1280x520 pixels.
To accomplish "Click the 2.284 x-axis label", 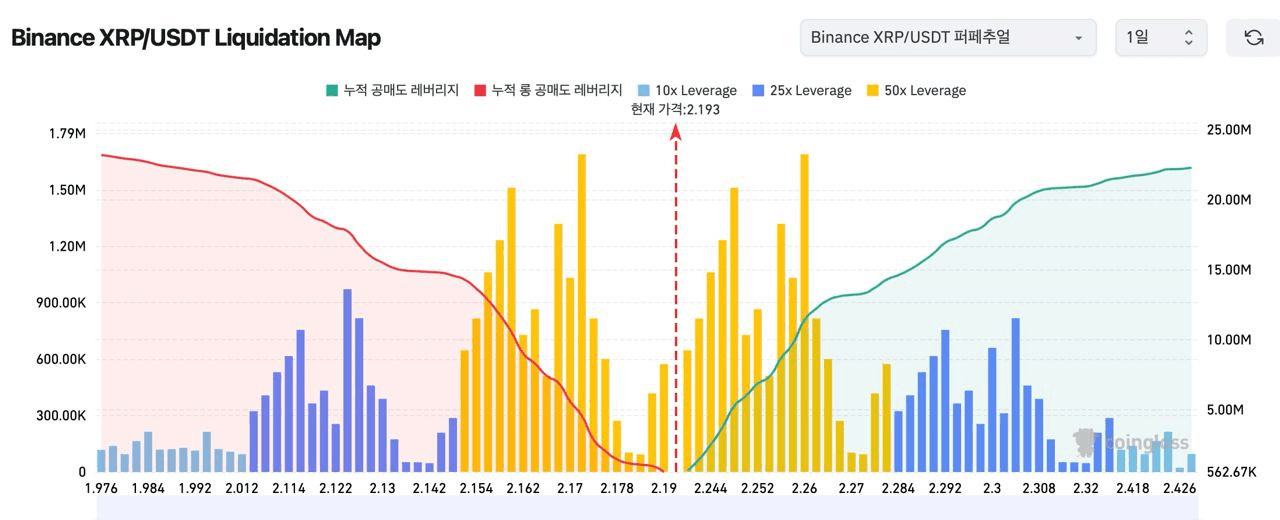I will tap(898, 488).
